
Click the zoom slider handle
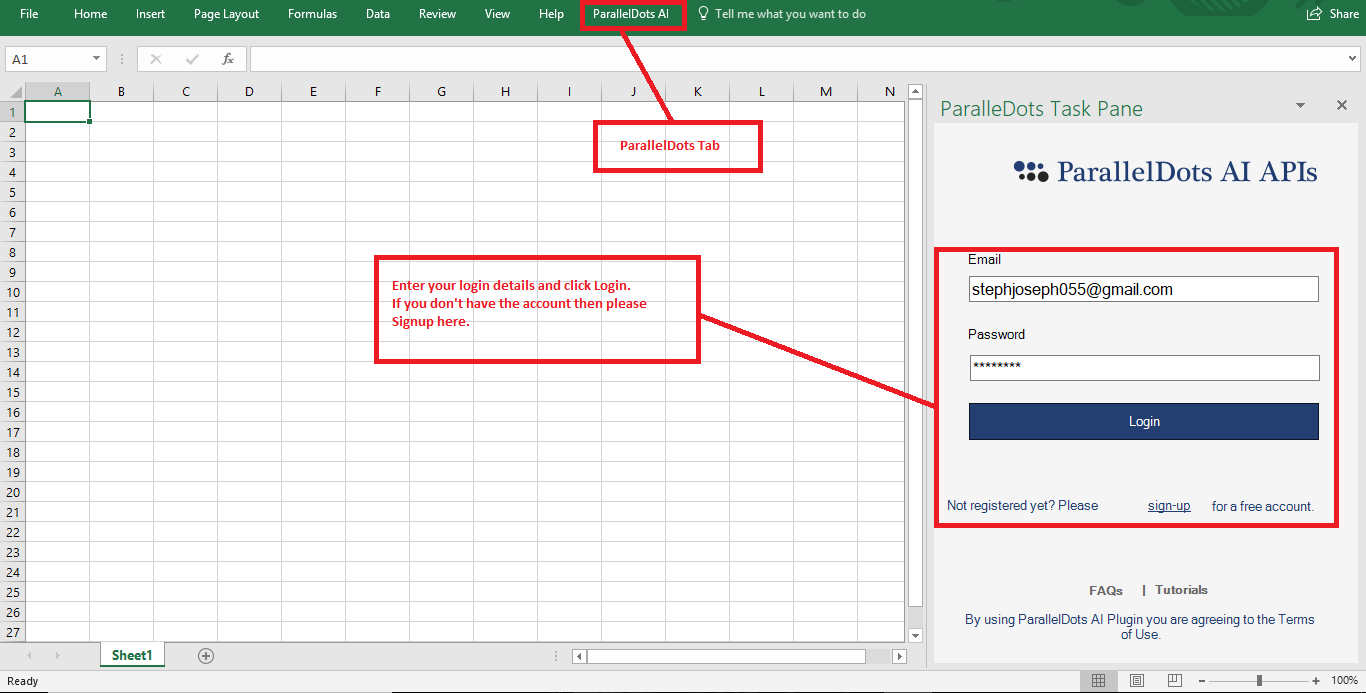tap(1259, 681)
